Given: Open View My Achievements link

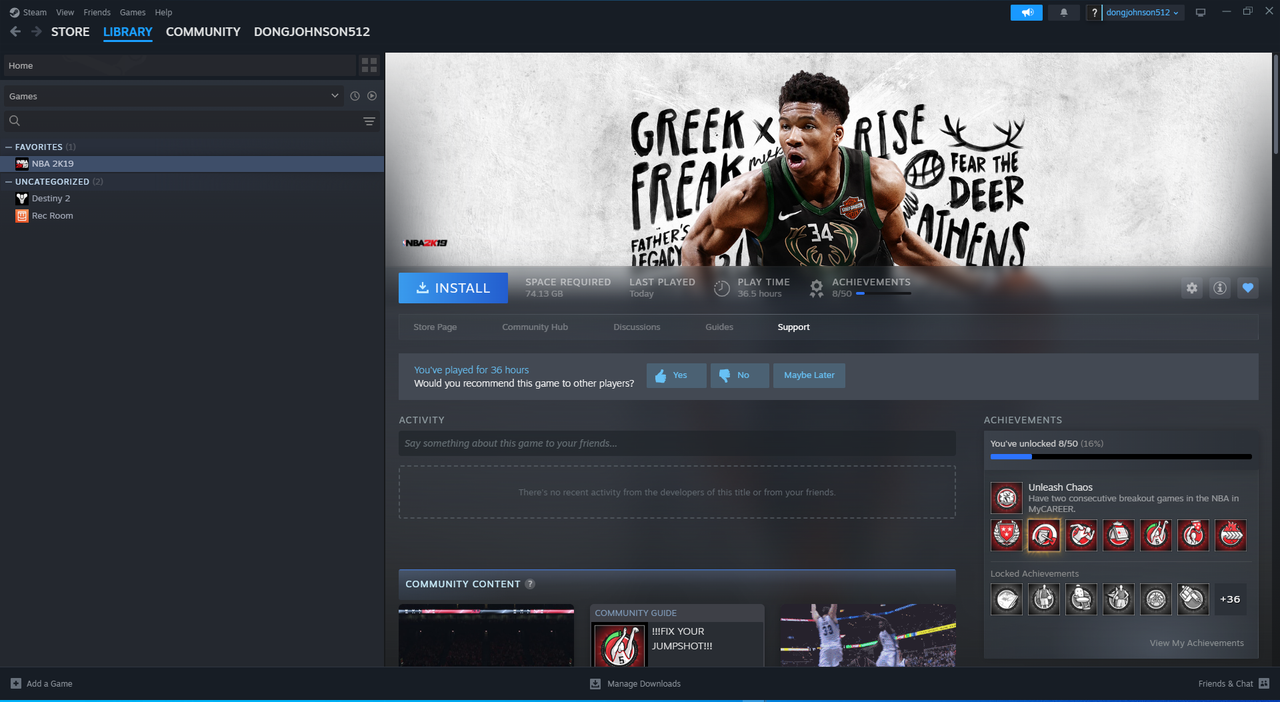Looking at the screenshot, I should tap(1197, 643).
